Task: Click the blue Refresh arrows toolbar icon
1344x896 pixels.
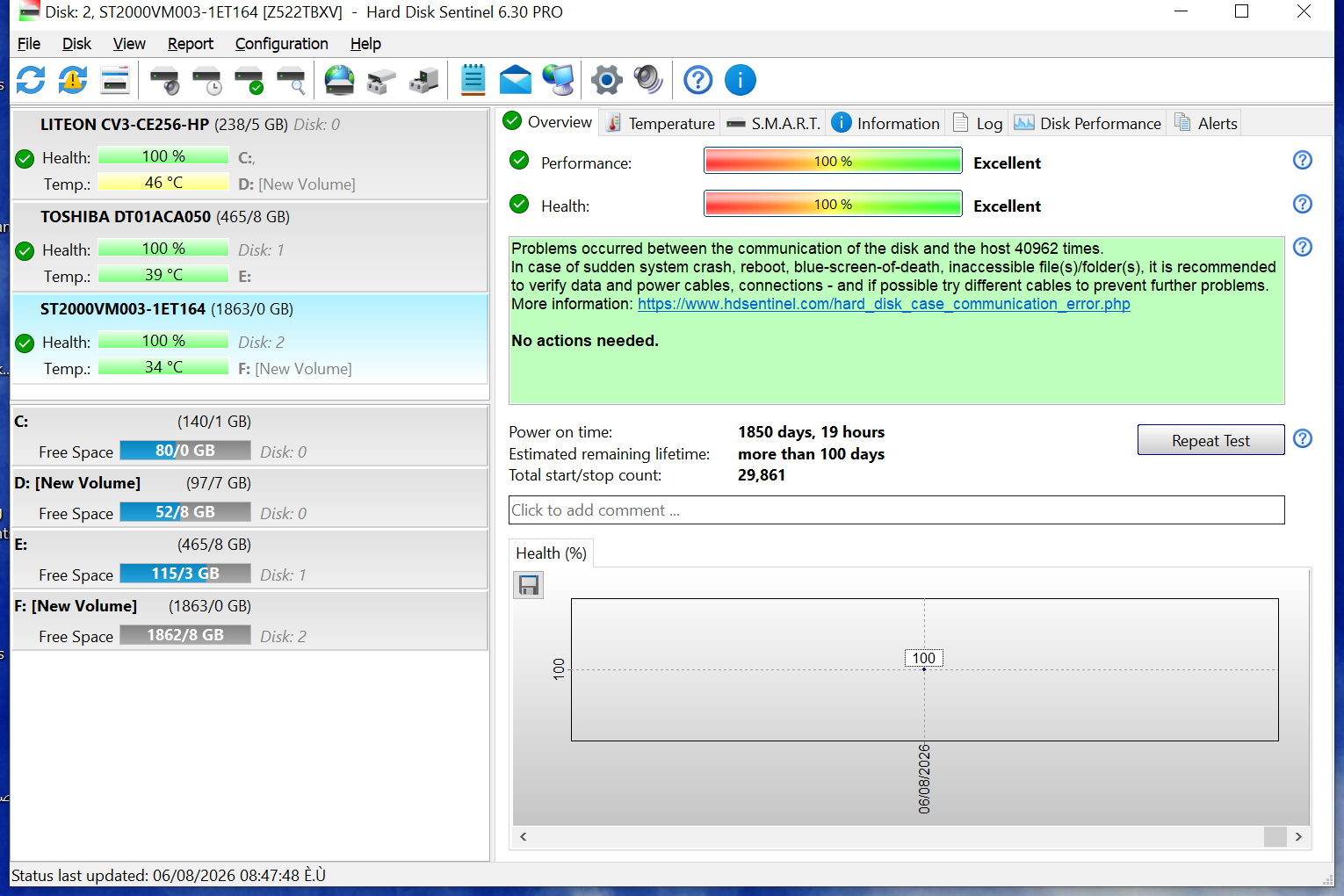Action: pyautogui.click(x=31, y=80)
